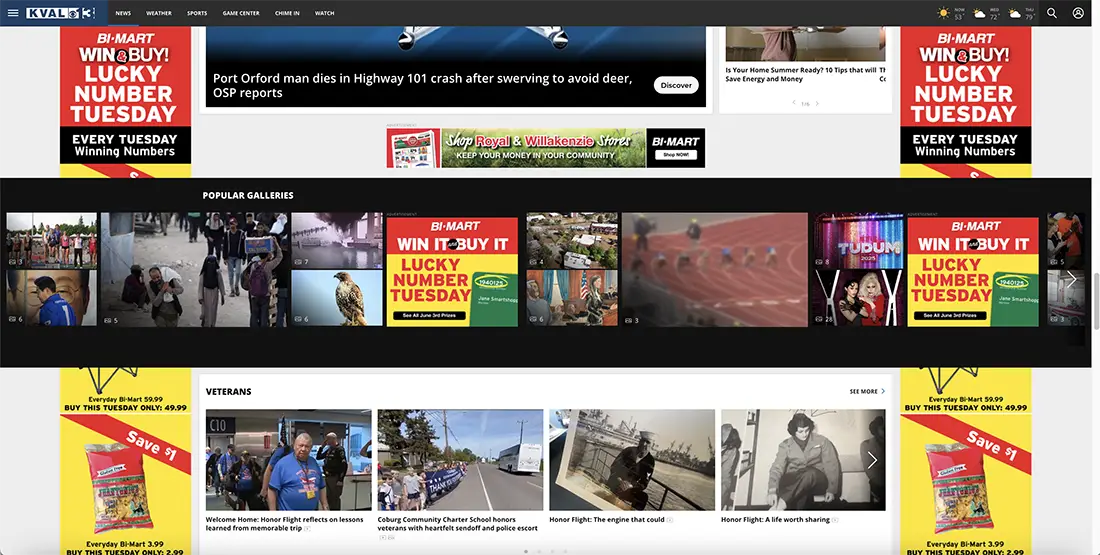Open 'Honor Flight: The engine that could'
Image resolution: width=1100 pixels, height=555 pixels.
pos(607,520)
